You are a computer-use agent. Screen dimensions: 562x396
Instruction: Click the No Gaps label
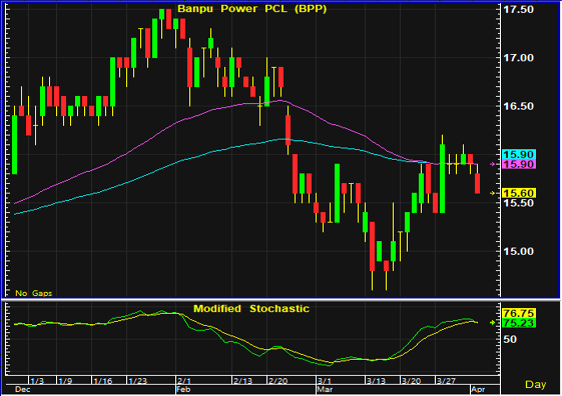(x=34, y=293)
